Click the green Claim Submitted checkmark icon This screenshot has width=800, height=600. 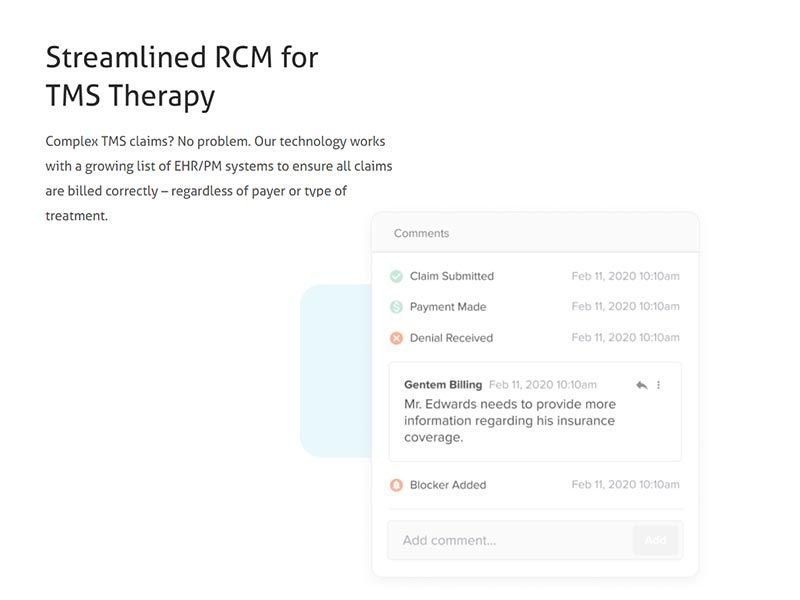[x=396, y=276]
